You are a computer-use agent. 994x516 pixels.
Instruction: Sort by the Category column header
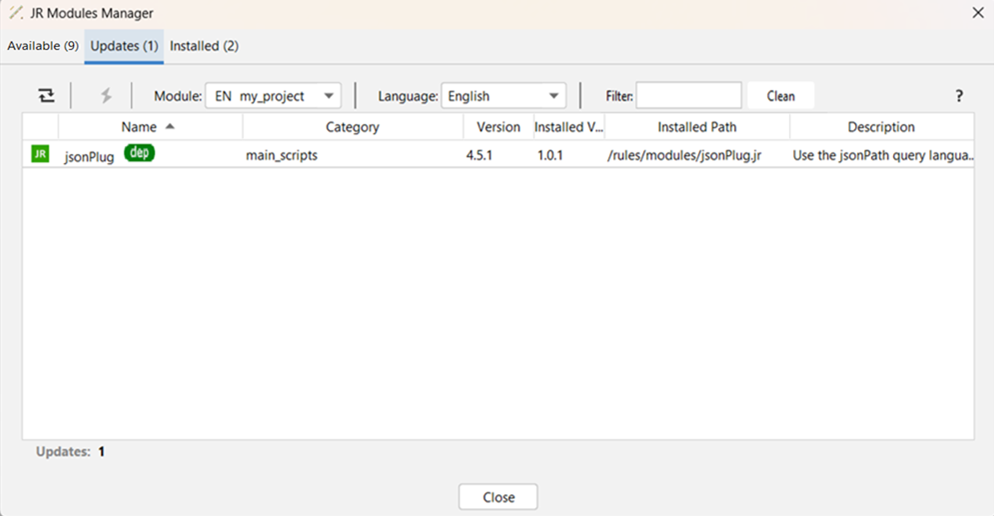point(352,127)
